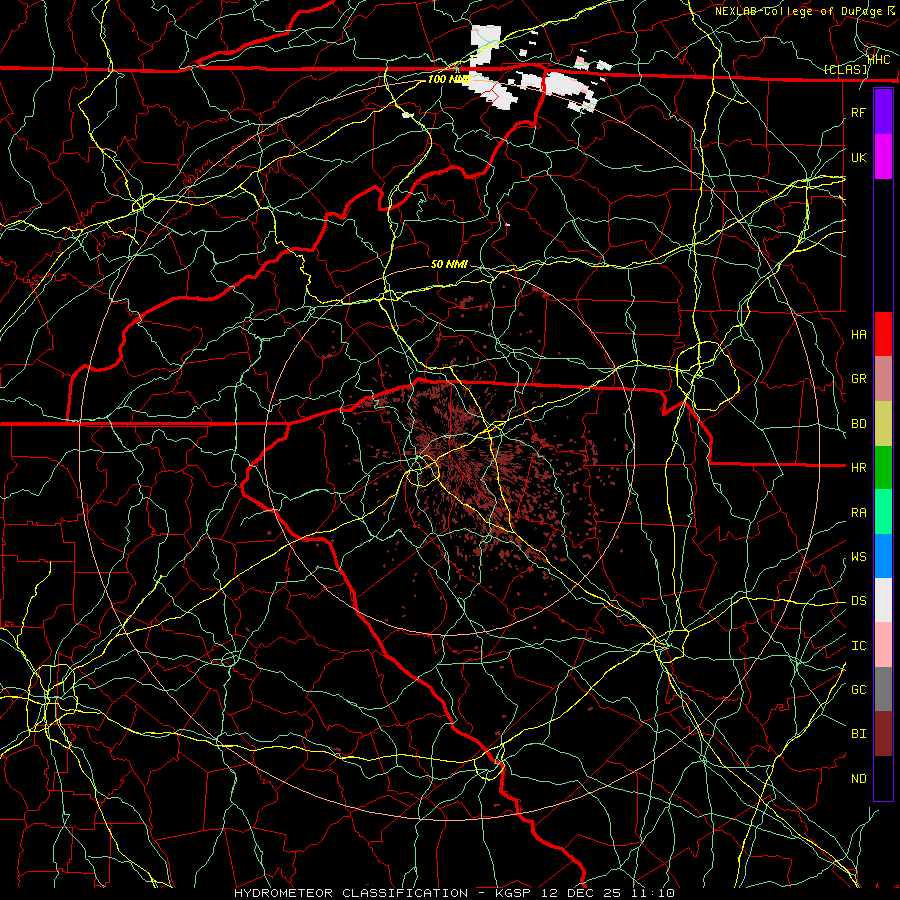Select the red HA legend swatch
This screenshot has height=900, width=900.
point(883,334)
